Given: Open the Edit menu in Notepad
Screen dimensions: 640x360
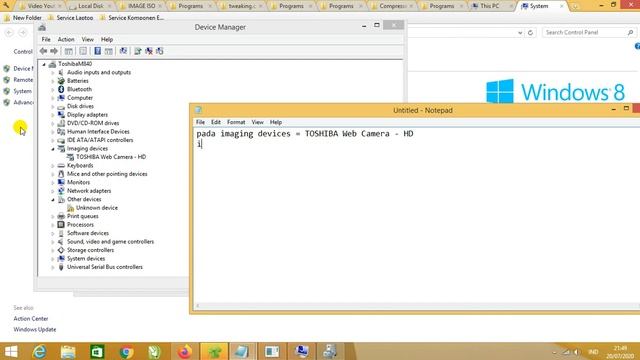Looking at the screenshot, I should click(x=216, y=122).
